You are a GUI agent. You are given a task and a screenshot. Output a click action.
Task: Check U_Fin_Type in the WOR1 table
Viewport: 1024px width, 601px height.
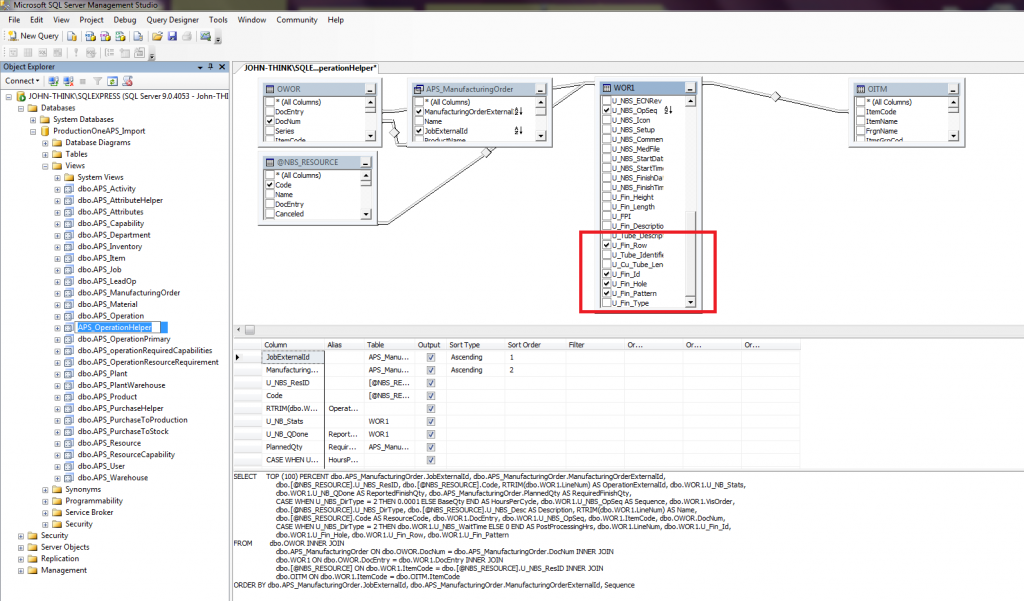[606, 302]
